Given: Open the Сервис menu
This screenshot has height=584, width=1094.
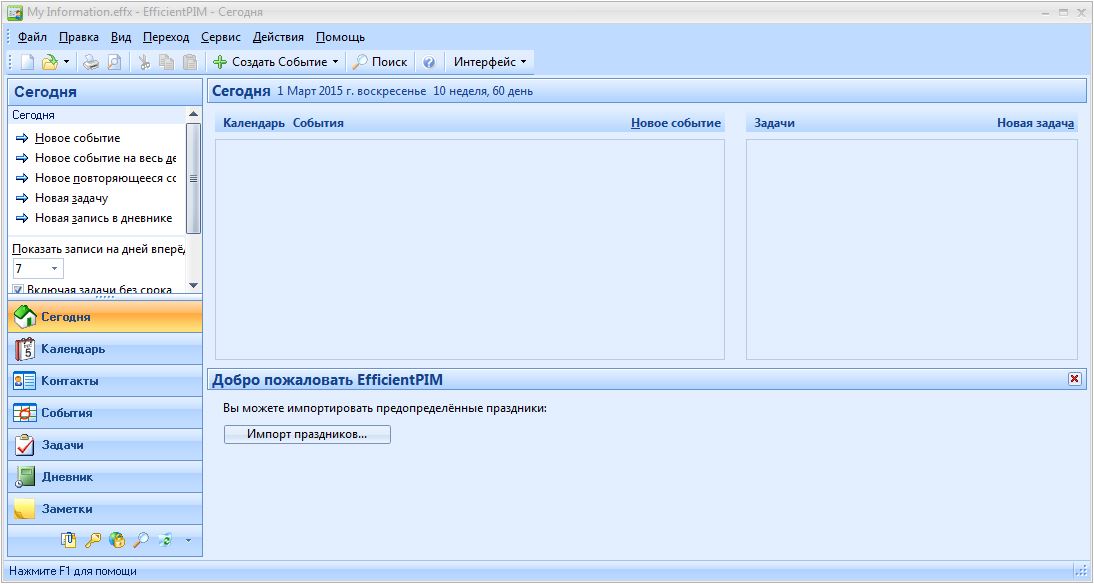Looking at the screenshot, I should click(x=220, y=37).
